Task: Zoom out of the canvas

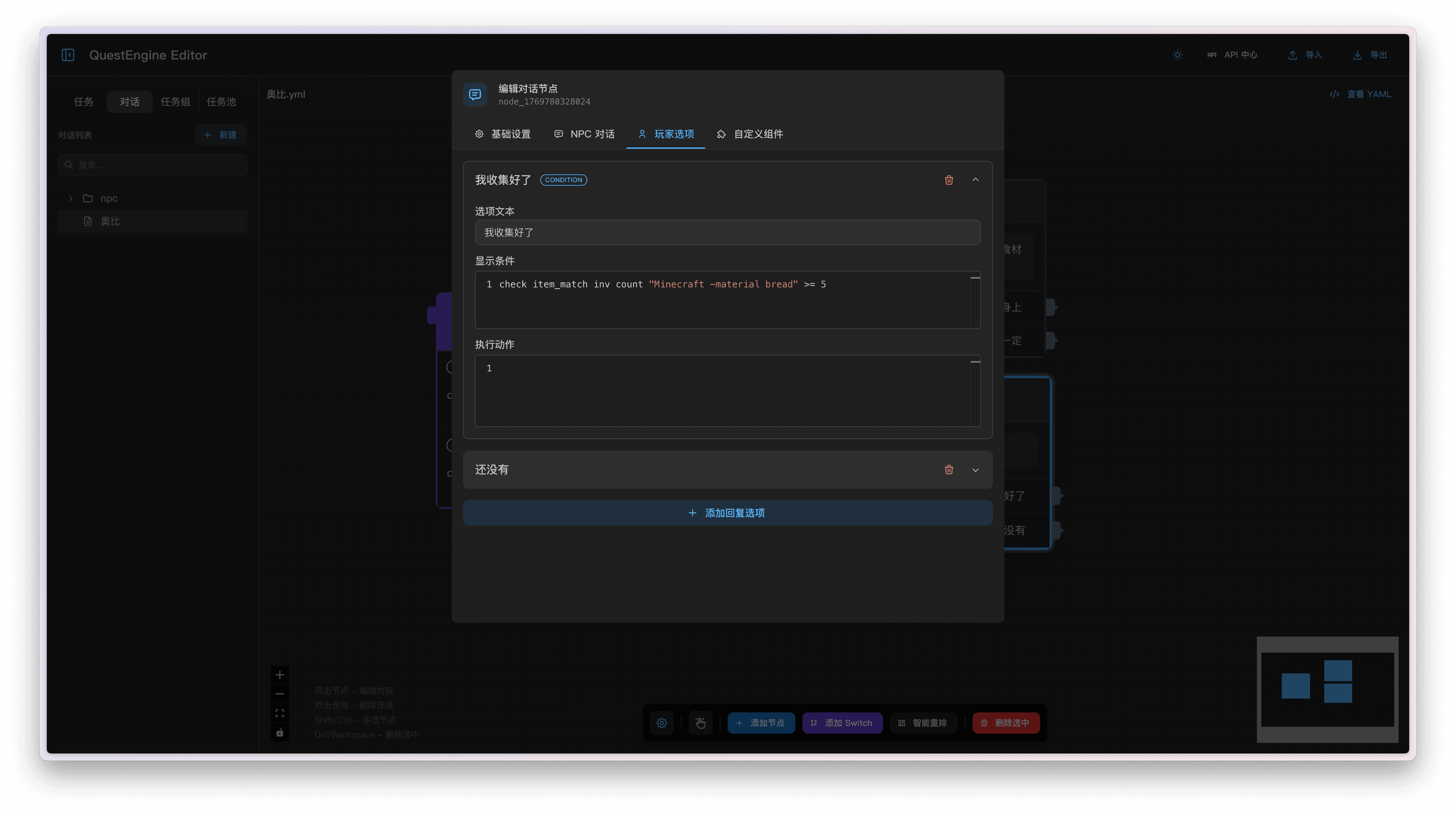Action: pos(280,694)
